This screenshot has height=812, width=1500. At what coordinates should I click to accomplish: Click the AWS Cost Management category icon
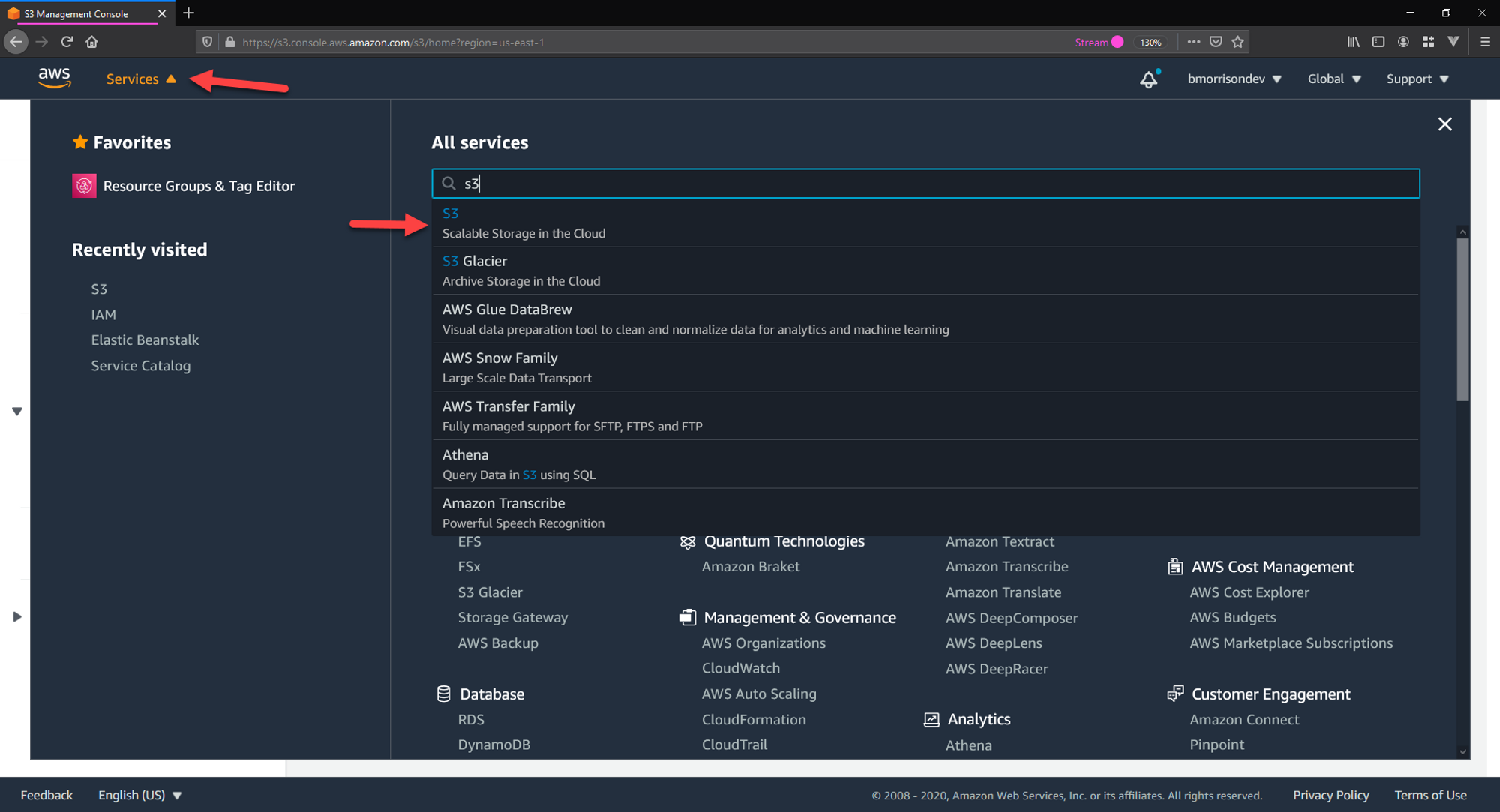[x=1175, y=566]
